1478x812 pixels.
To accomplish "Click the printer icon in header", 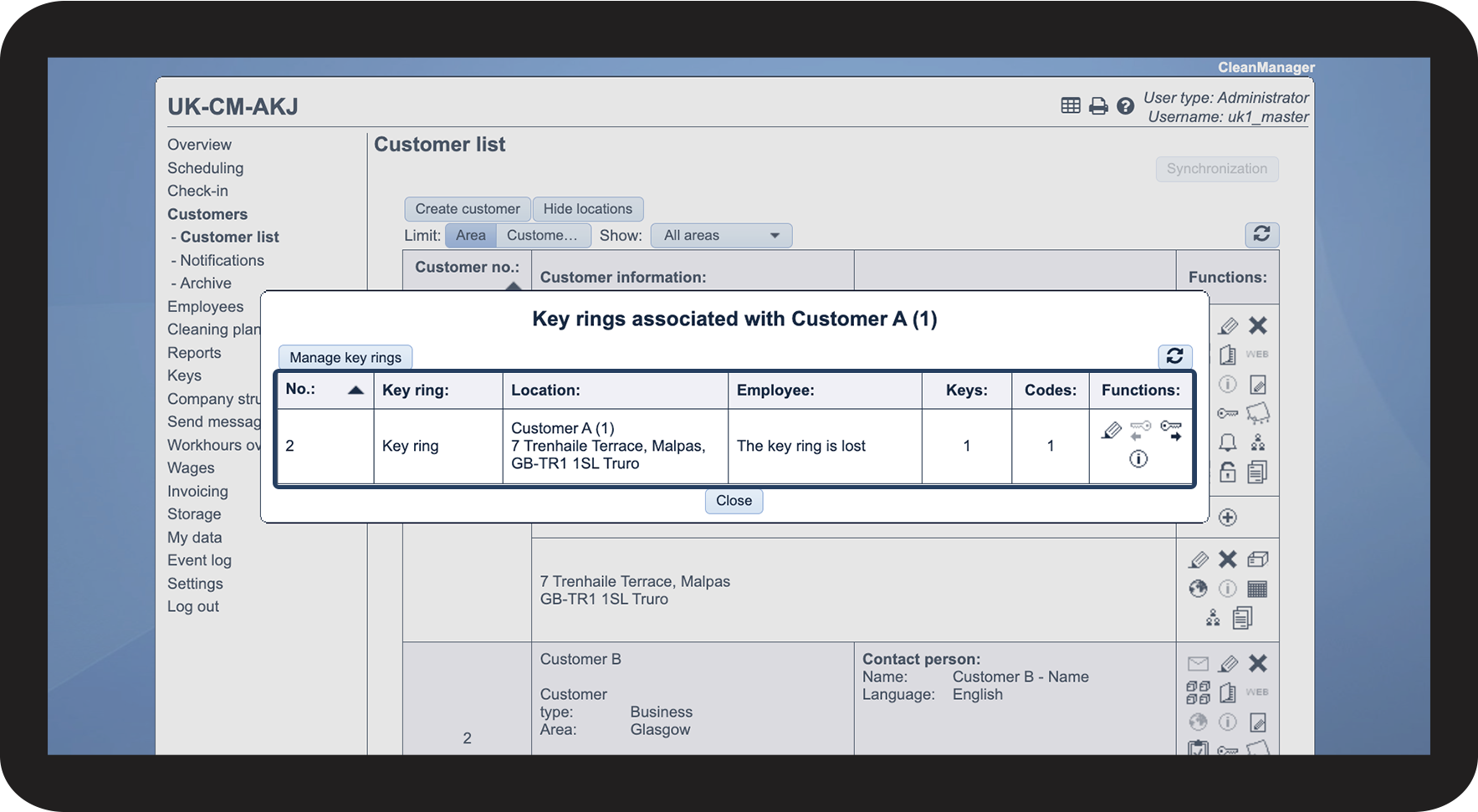I will [x=1098, y=106].
